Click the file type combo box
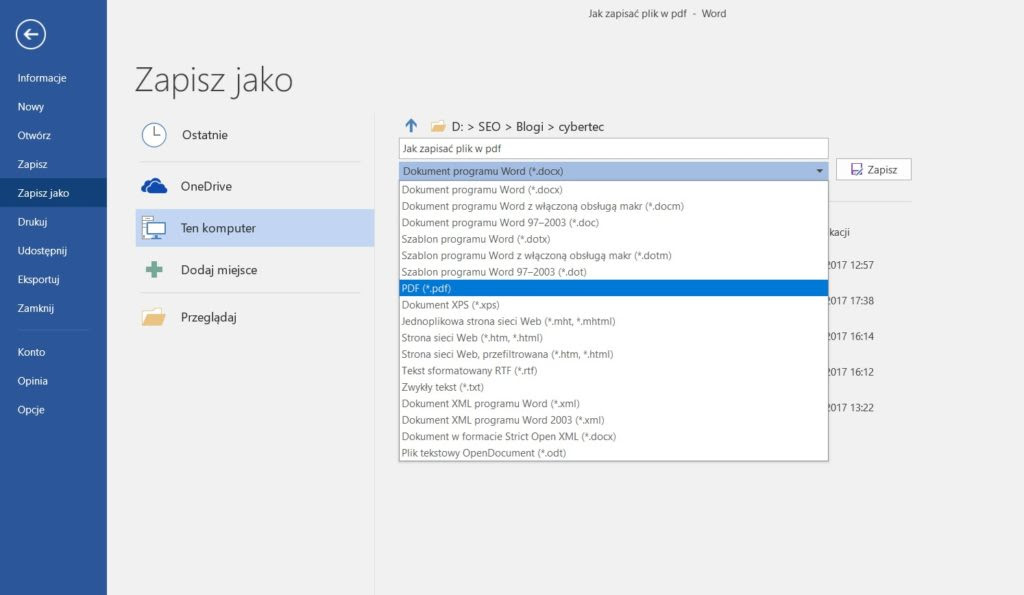Screen dimensions: 1024x595 click(x=613, y=171)
